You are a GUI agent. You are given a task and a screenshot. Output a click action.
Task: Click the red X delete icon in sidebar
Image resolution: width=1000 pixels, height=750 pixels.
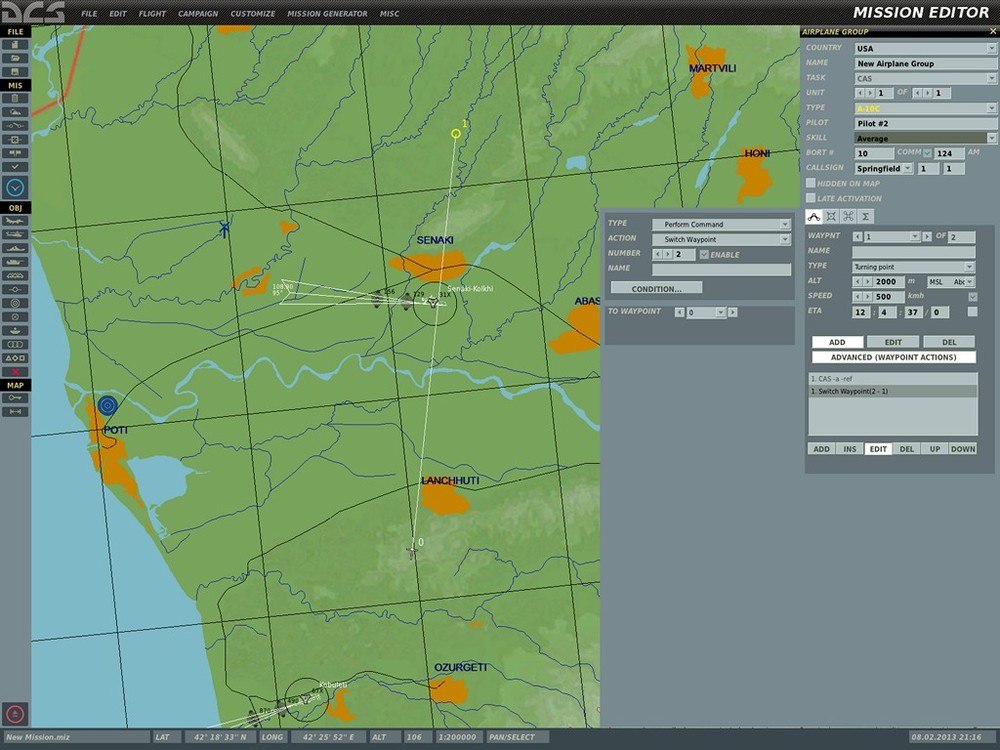tap(15, 371)
